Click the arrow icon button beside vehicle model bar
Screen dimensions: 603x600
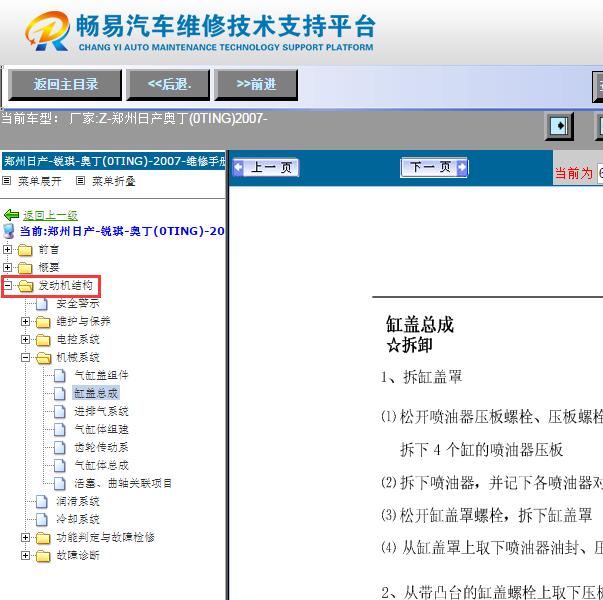[559, 126]
